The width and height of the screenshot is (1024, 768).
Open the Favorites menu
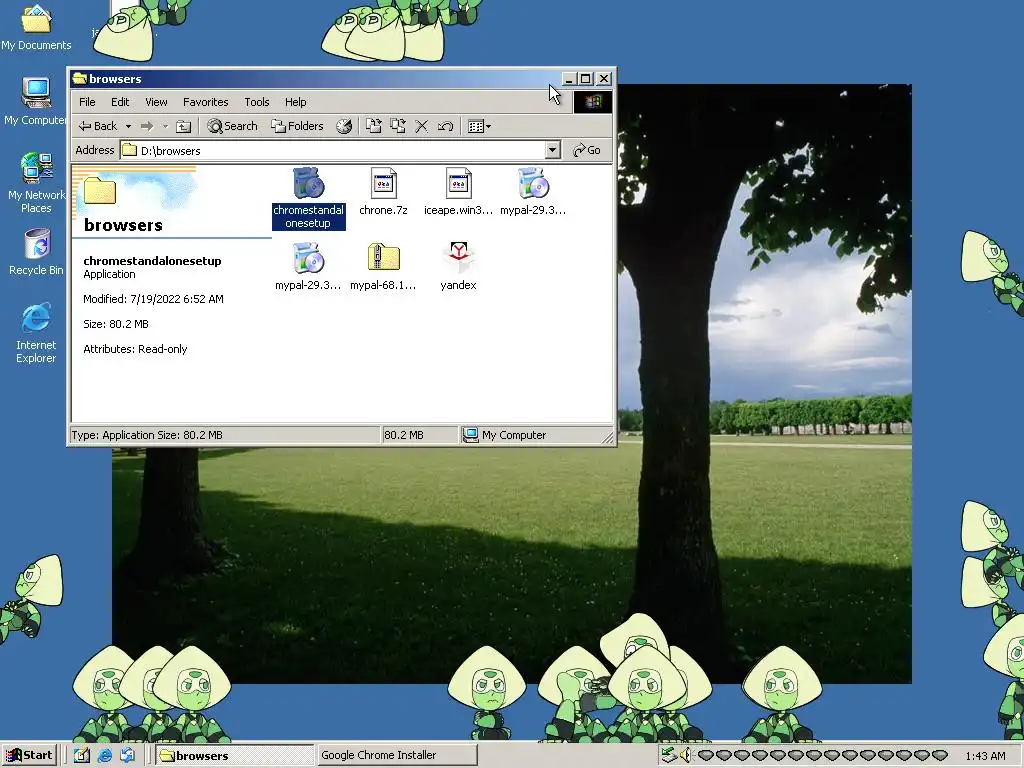tap(206, 102)
